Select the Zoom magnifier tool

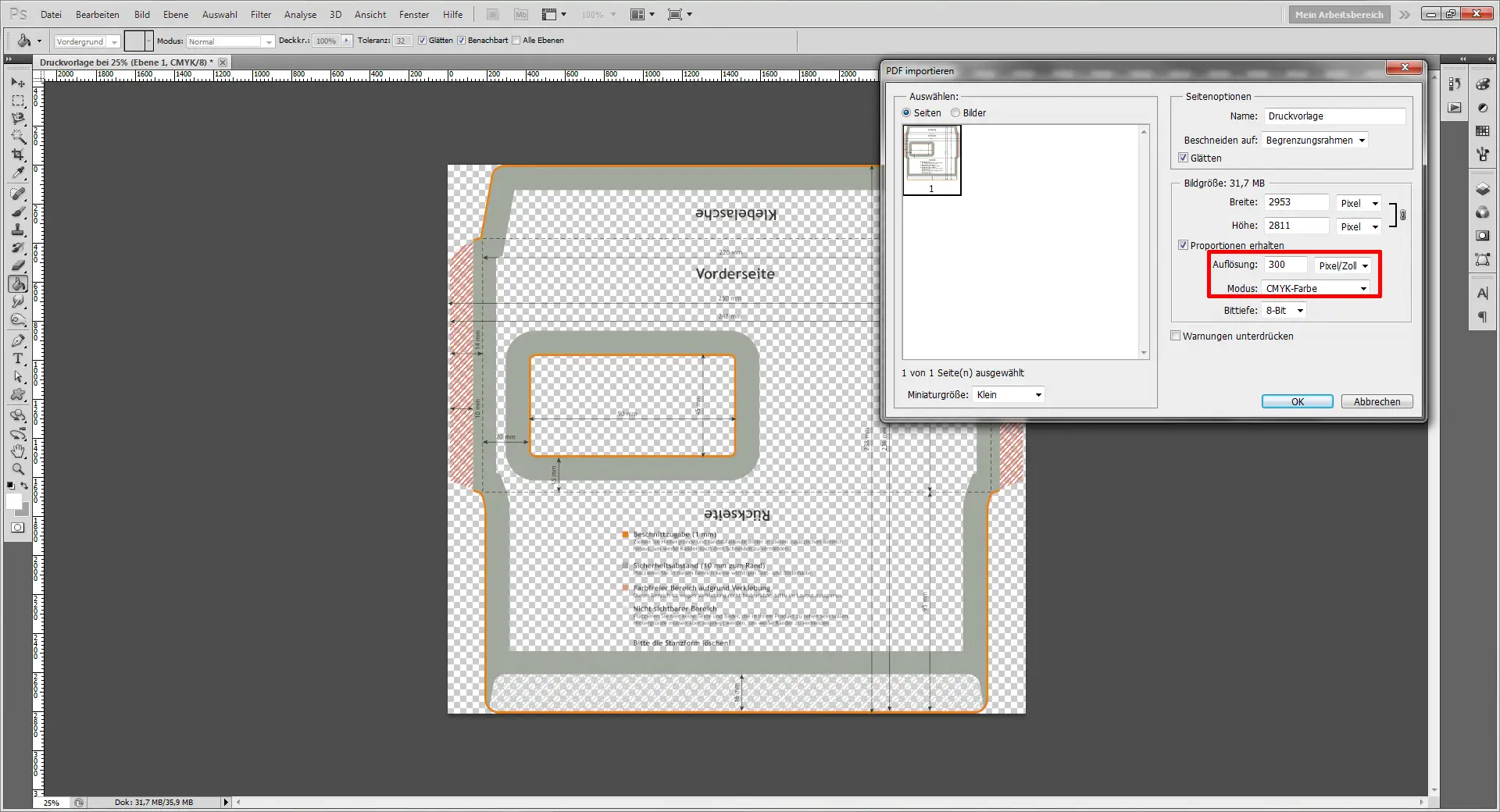[18, 469]
